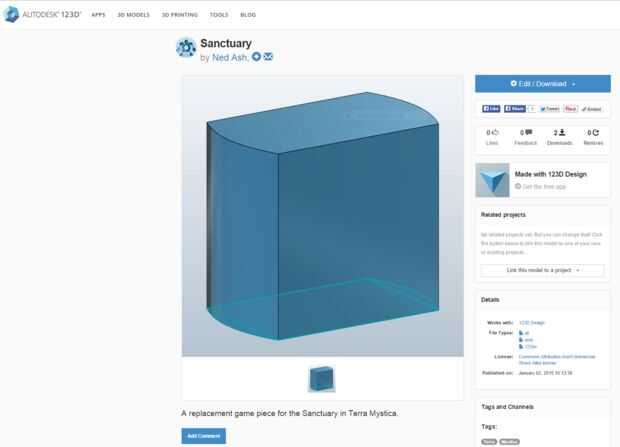Click the Facebook Like button

(491, 109)
